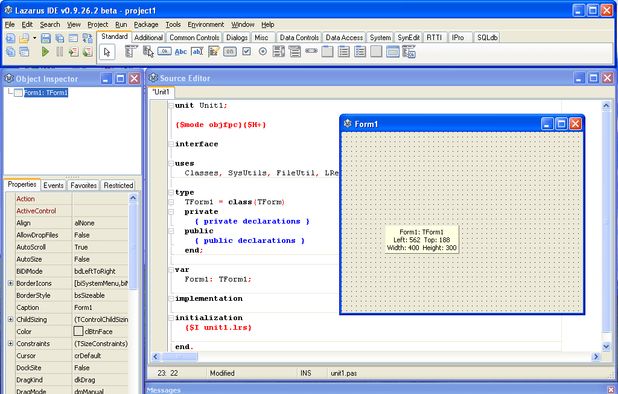Pick the TCheckBox component in the palette

click(x=246, y=52)
